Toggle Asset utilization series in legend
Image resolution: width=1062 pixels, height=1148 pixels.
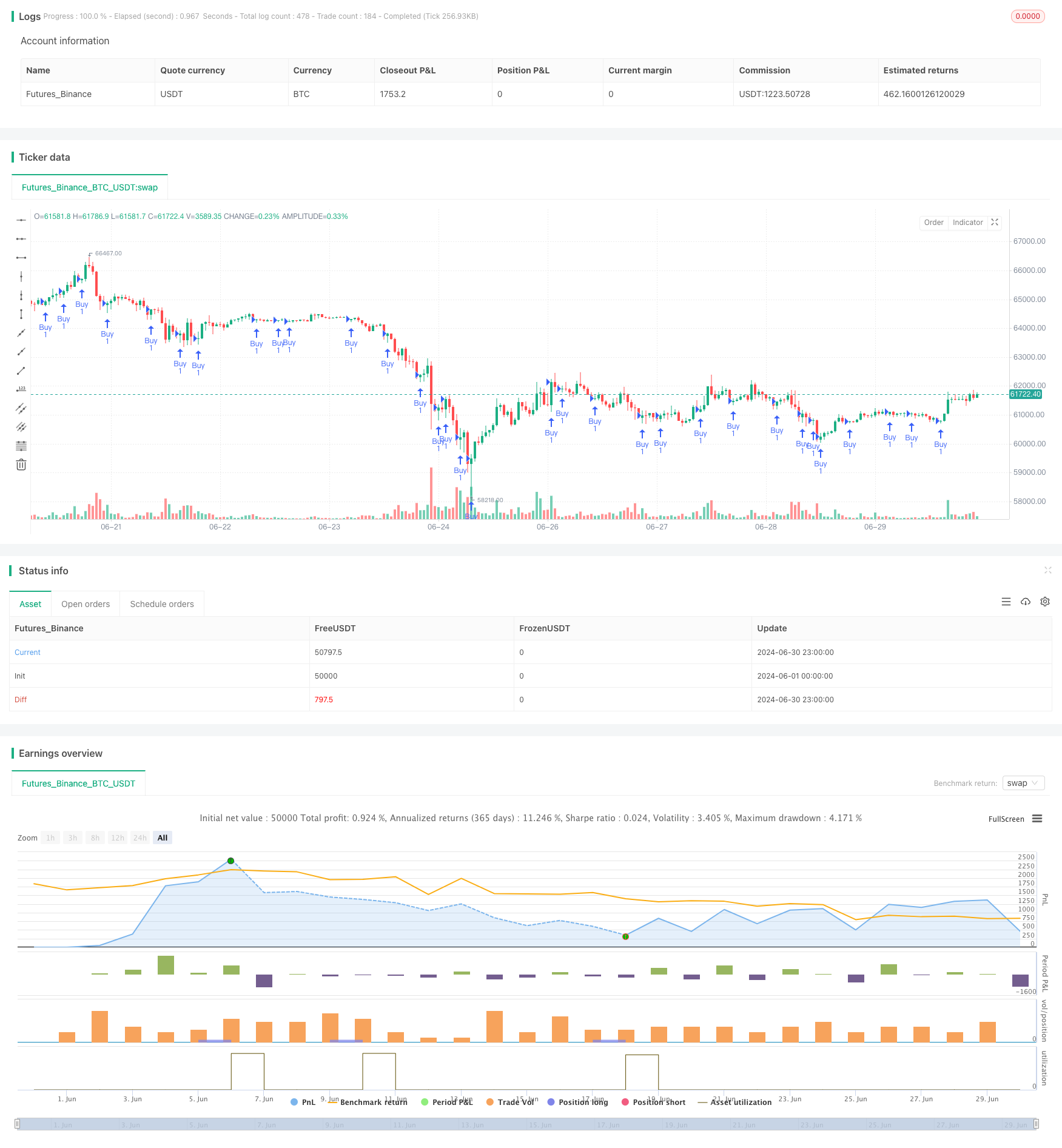tap(734, 1102)
